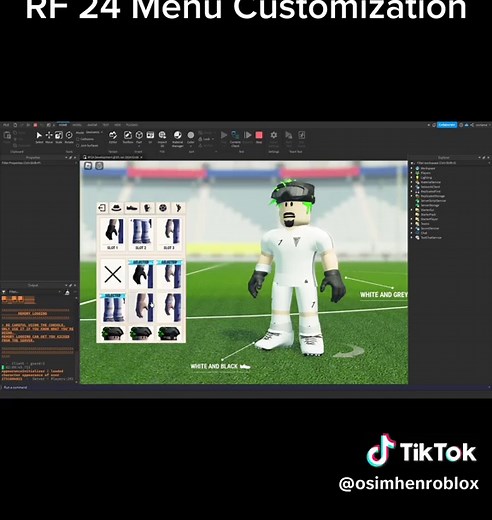Choose the Move tool
This screenshot has width=492, height=520.
[x=49, y=137]
